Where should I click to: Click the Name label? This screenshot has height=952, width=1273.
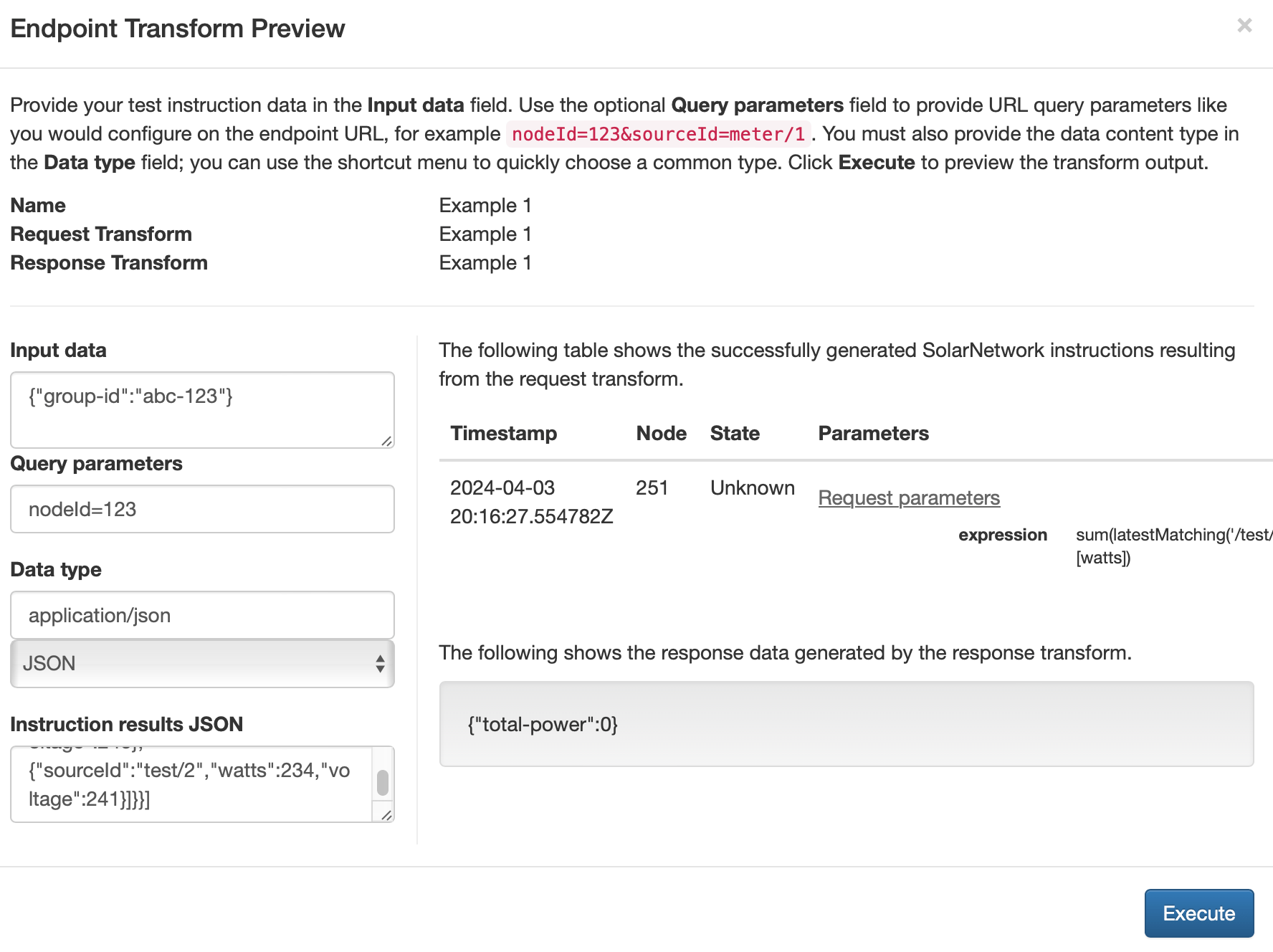38,205
